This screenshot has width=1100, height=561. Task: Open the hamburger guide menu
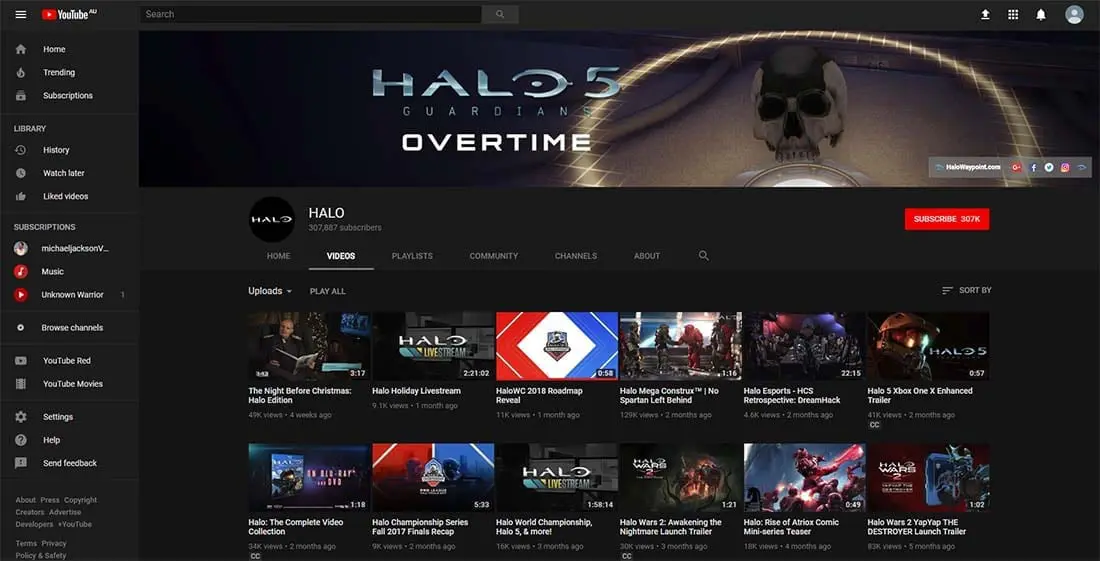(21, 14)
